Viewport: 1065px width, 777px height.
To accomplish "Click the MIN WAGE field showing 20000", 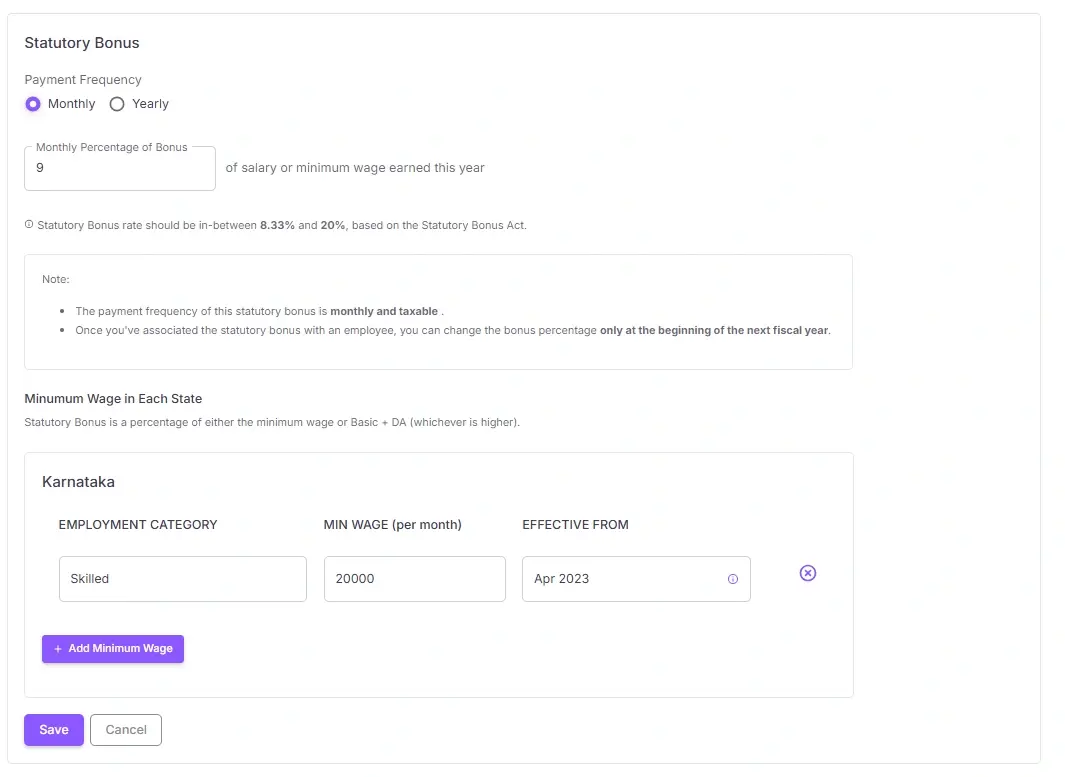I will [x=414, y=578].
